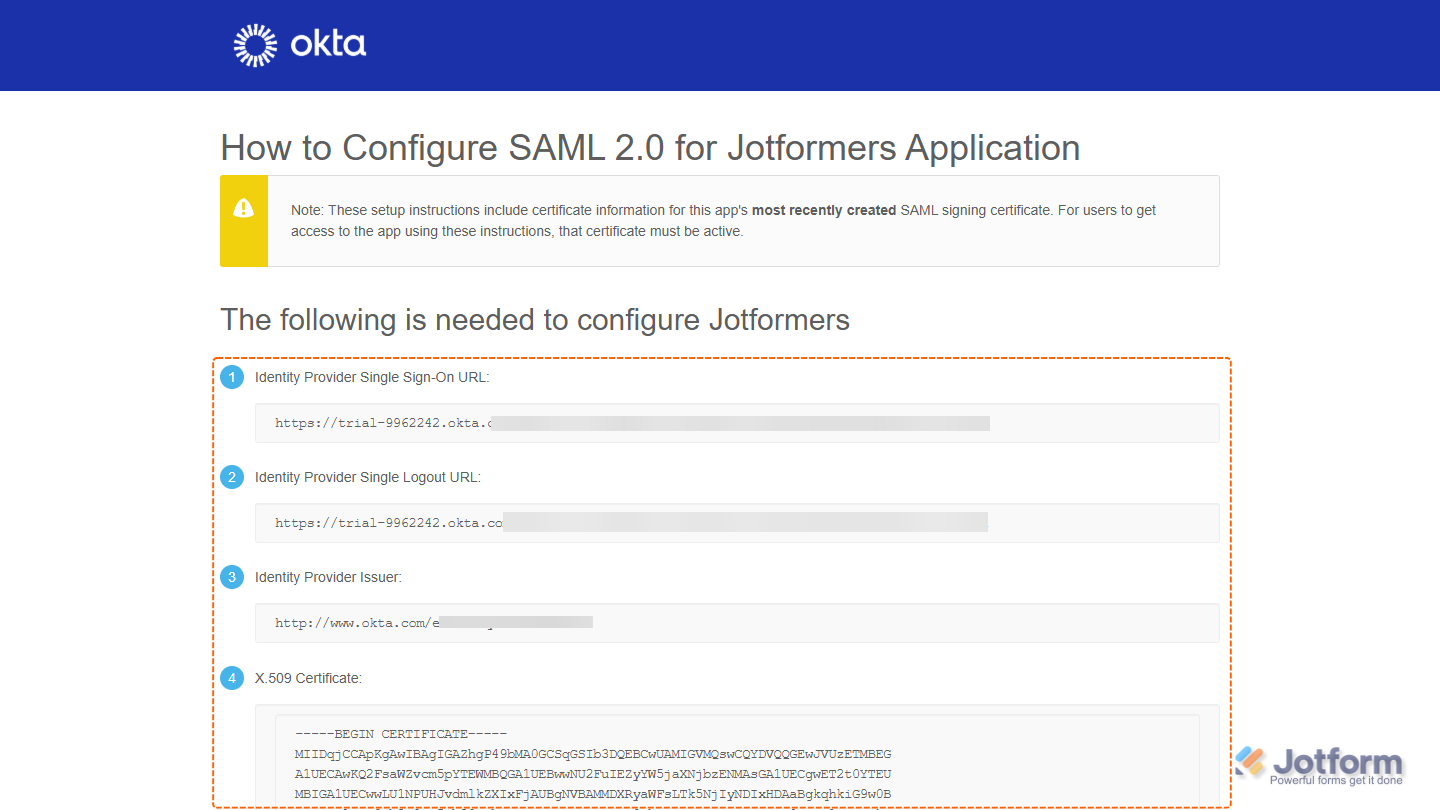1440x810 pixels.
Task: Click the certificate line starting with MBIGA1UECwwLU1NPUHJvdmlkZXIx
Action: (593, 794)
